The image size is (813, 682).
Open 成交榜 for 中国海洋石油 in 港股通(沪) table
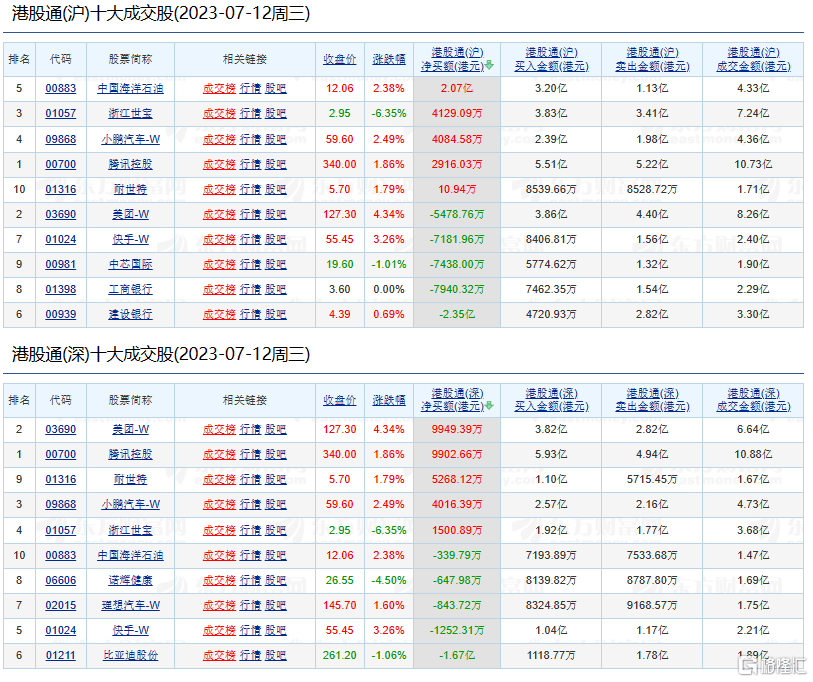click(x=219, y=88)
